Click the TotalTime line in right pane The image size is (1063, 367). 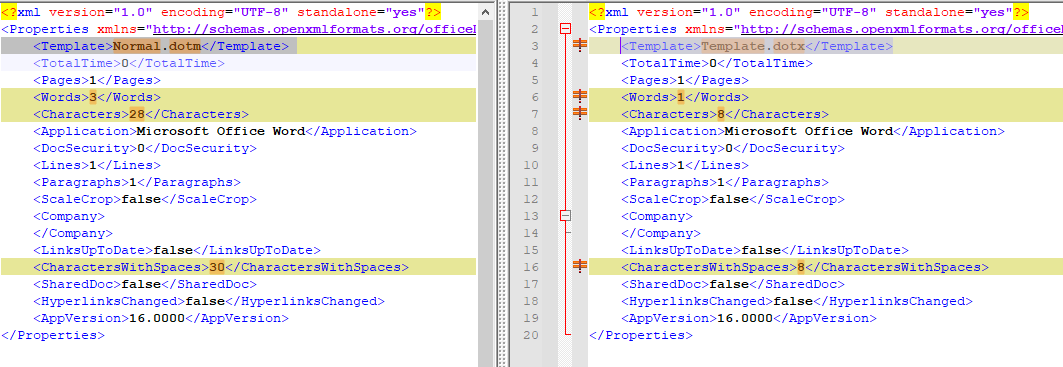pos(717,63)
